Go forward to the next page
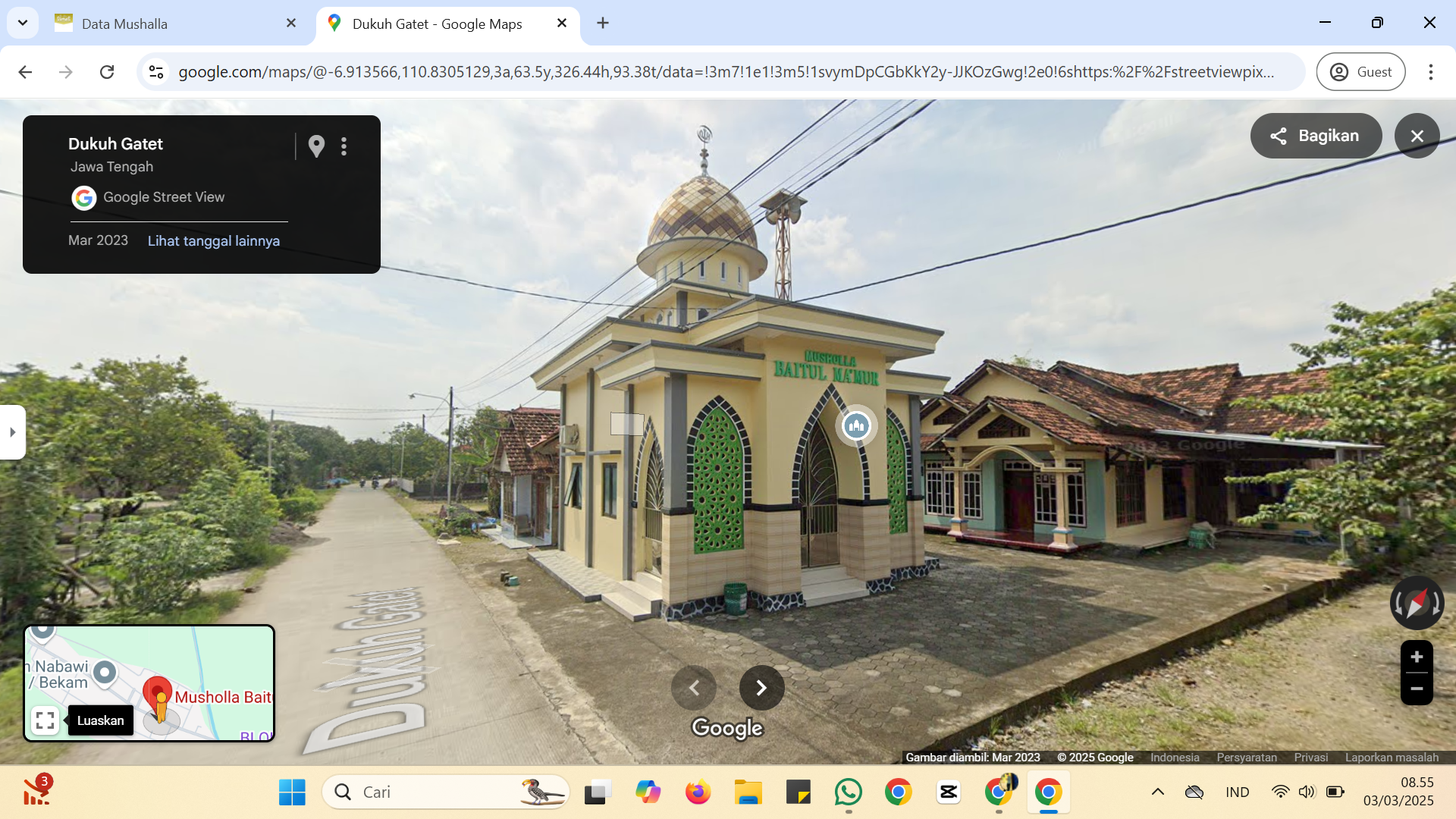Image resolution: width=1456 pixels, height=819 pixels. click(x=66, y=72)
